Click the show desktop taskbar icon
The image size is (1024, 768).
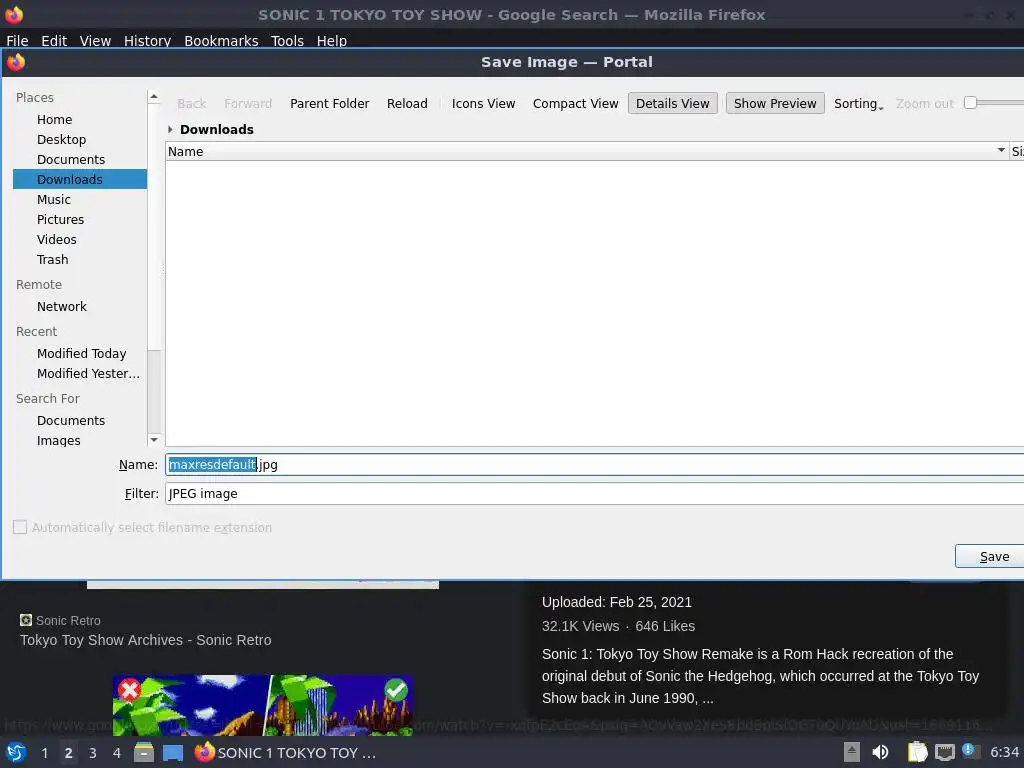coord(172,752)
